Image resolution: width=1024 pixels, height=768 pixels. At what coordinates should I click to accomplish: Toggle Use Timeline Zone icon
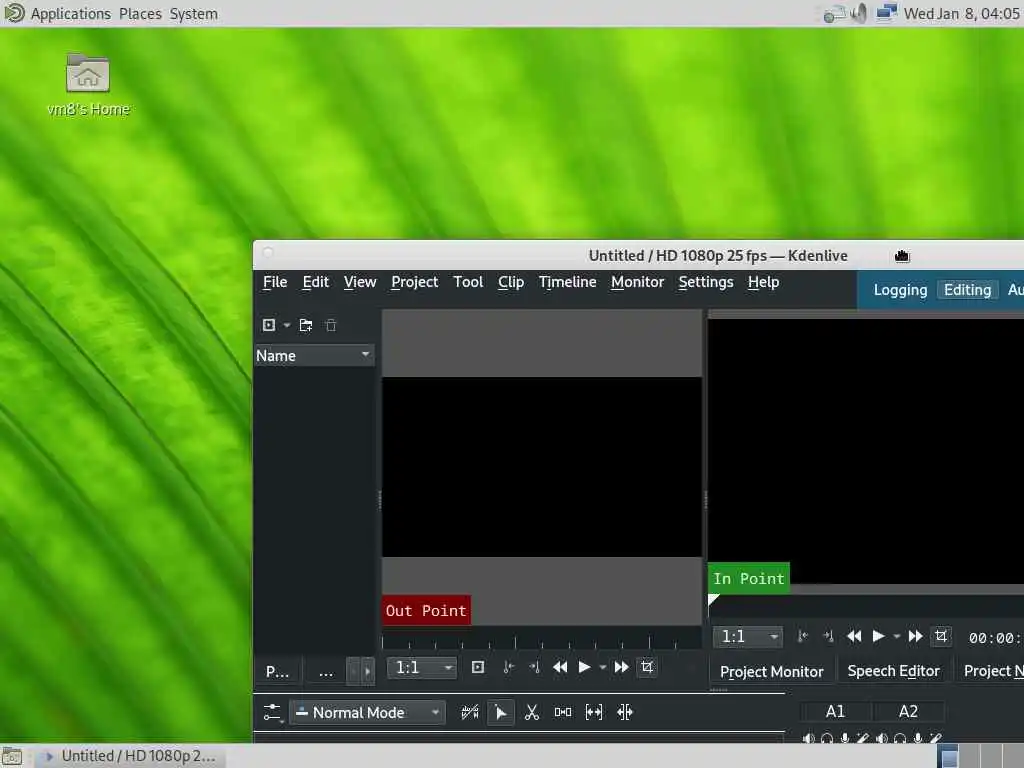tap(470, 712)
